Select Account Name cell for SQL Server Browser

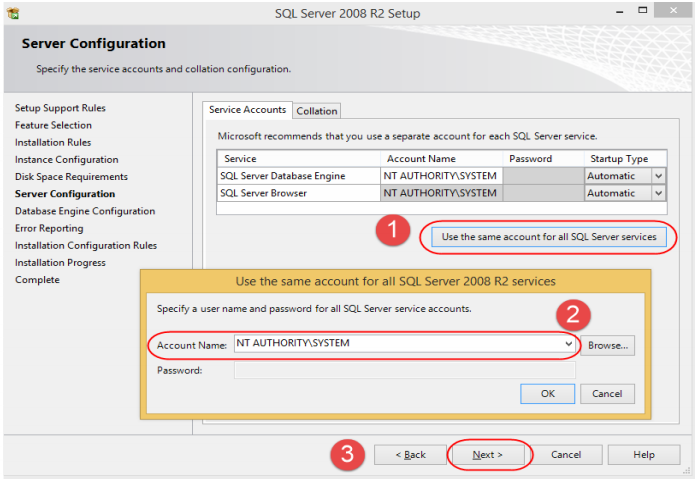441,193
